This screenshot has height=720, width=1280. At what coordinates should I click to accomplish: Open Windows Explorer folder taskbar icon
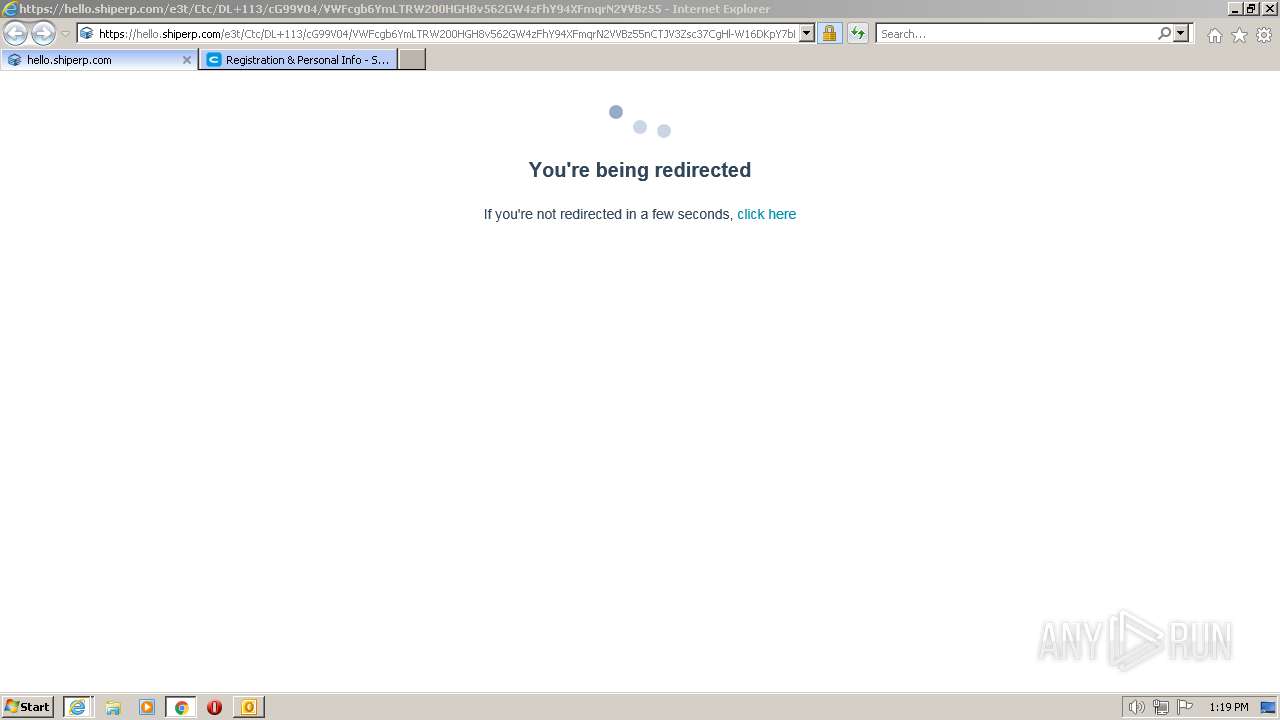tap(113, 707)
